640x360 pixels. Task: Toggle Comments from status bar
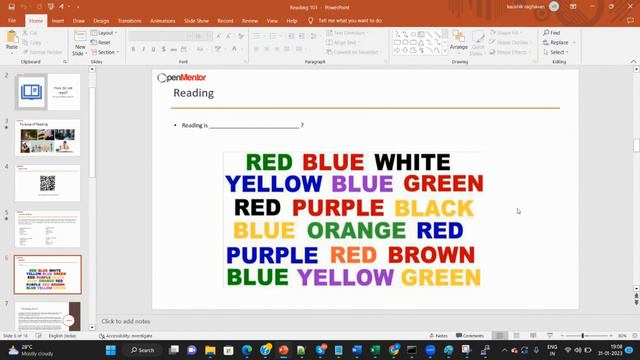click(x=470, y=336)
